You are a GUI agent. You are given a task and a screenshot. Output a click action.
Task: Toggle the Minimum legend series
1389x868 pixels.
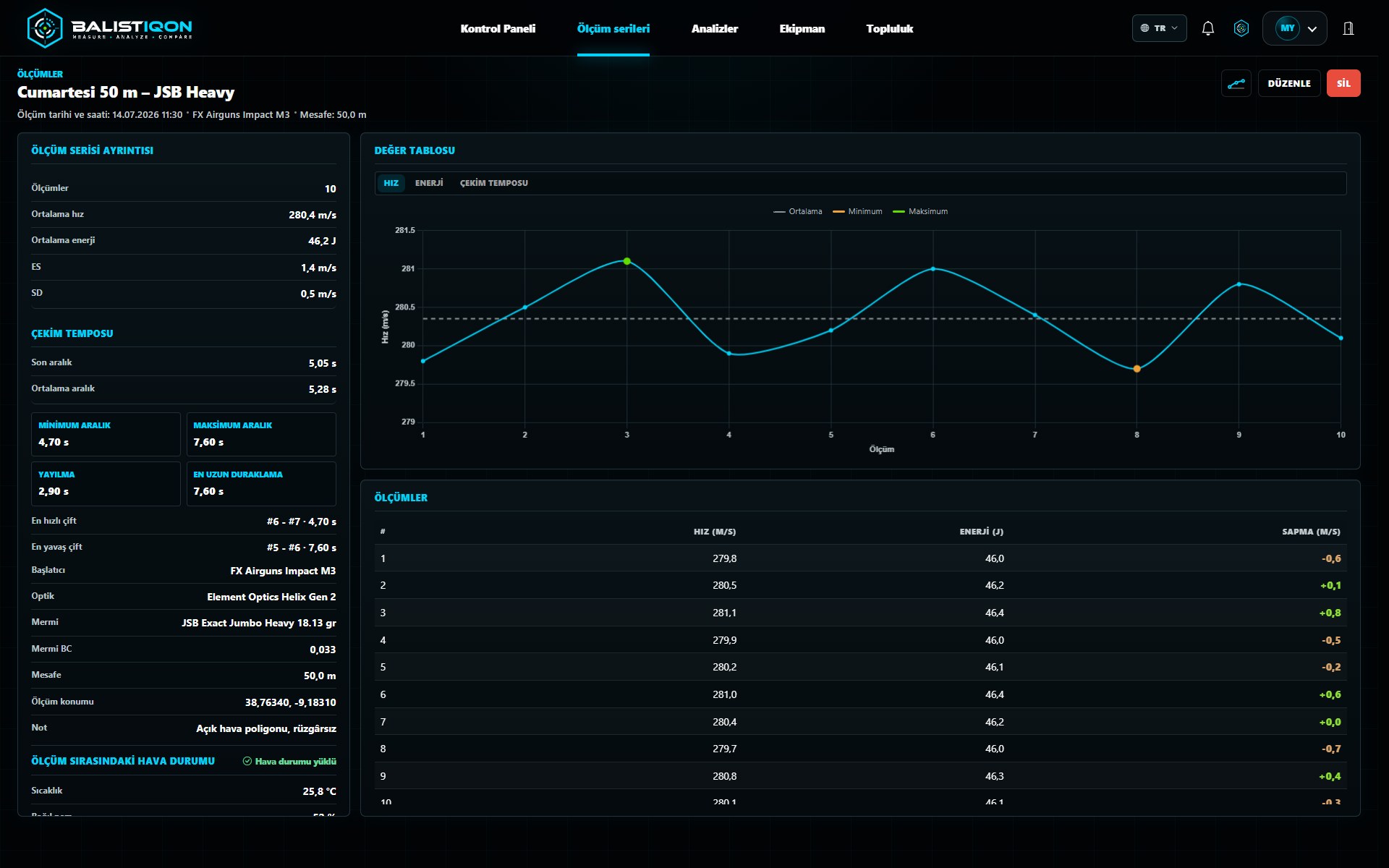tap(857, 211)
